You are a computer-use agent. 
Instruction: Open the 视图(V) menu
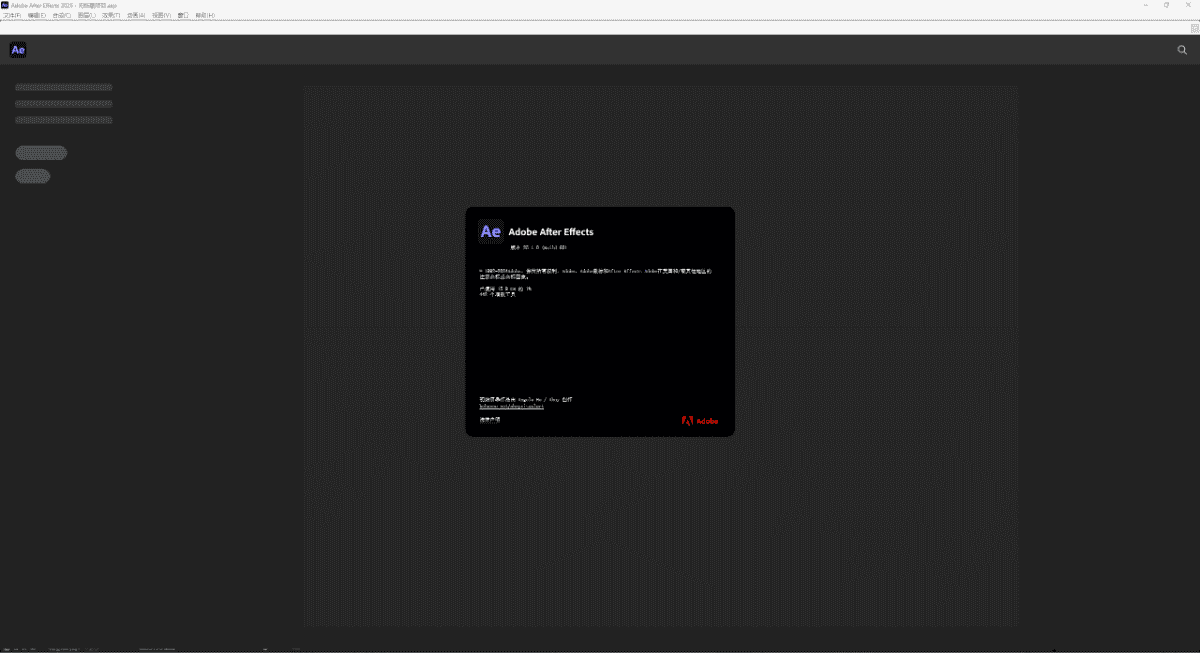(x=161, y=16)
